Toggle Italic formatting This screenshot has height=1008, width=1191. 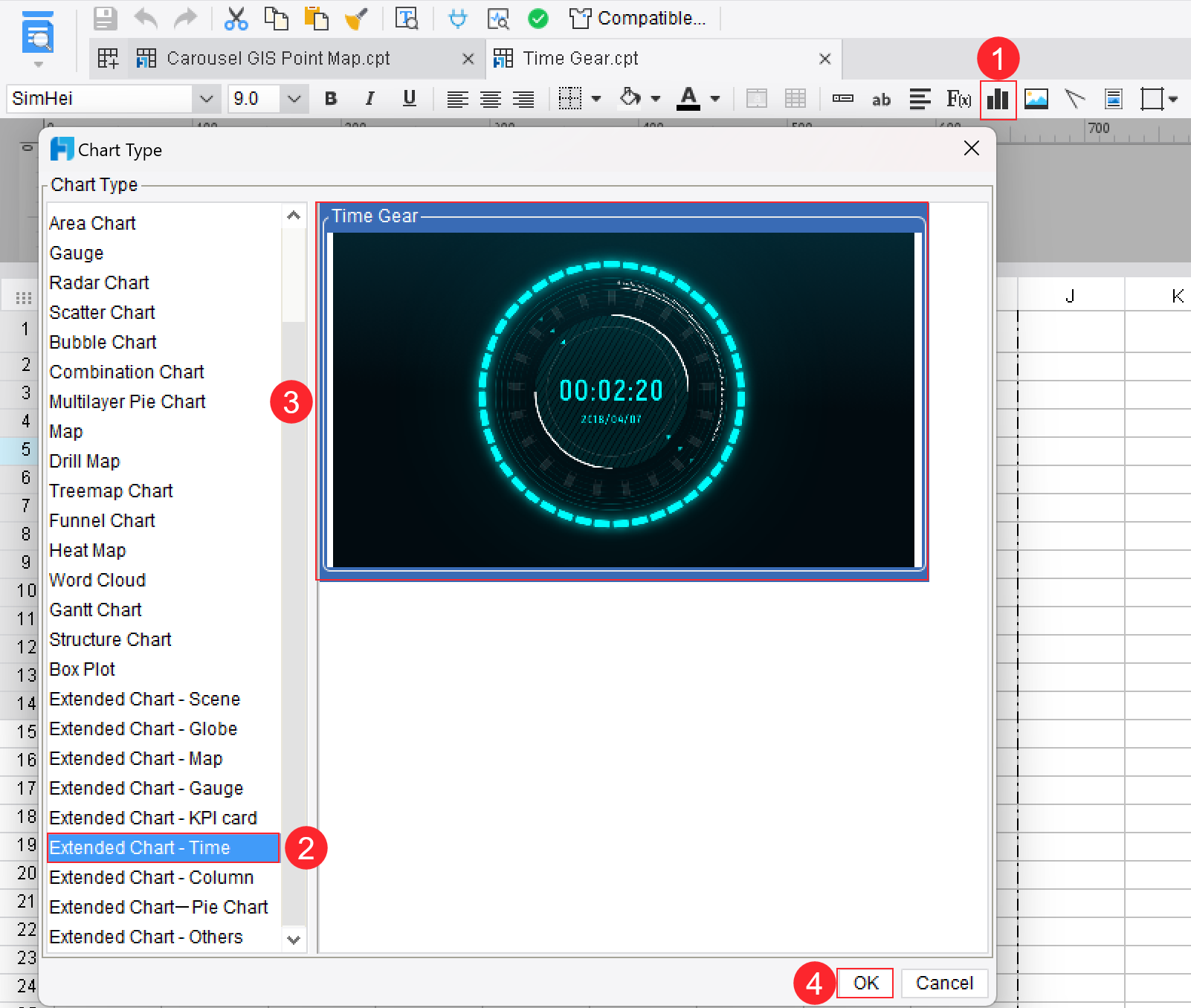[x=370, y=99]
